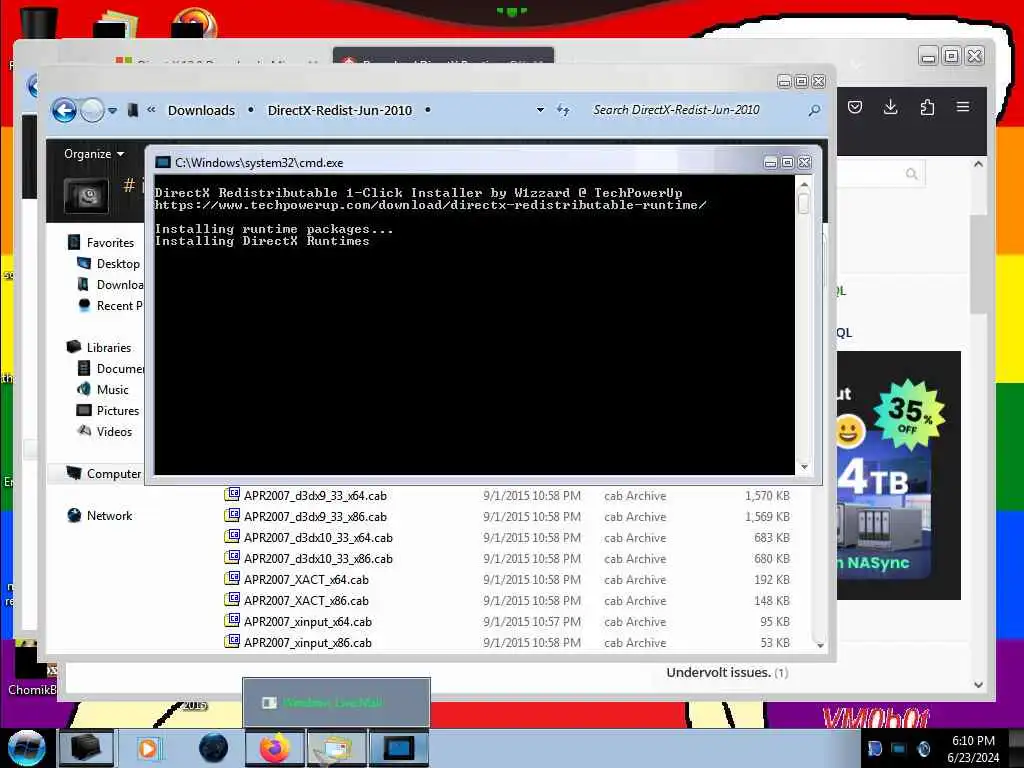This screenshot has height=768, width=1024.
Task: Open the Undervolt issues link
Action: tap(718, 672)
